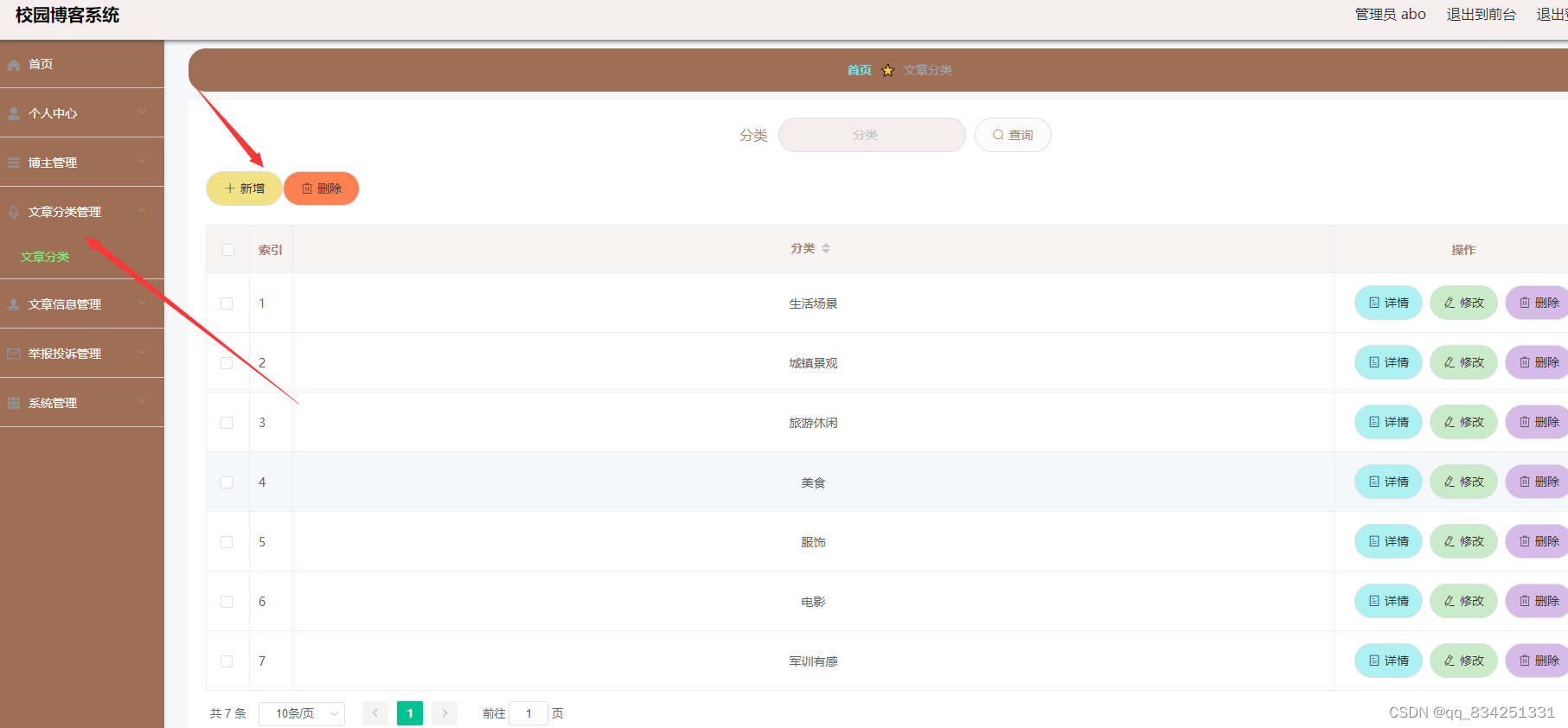Click the magnifier icon on 查询 button
1568x728 pixels.
(998, 135)
